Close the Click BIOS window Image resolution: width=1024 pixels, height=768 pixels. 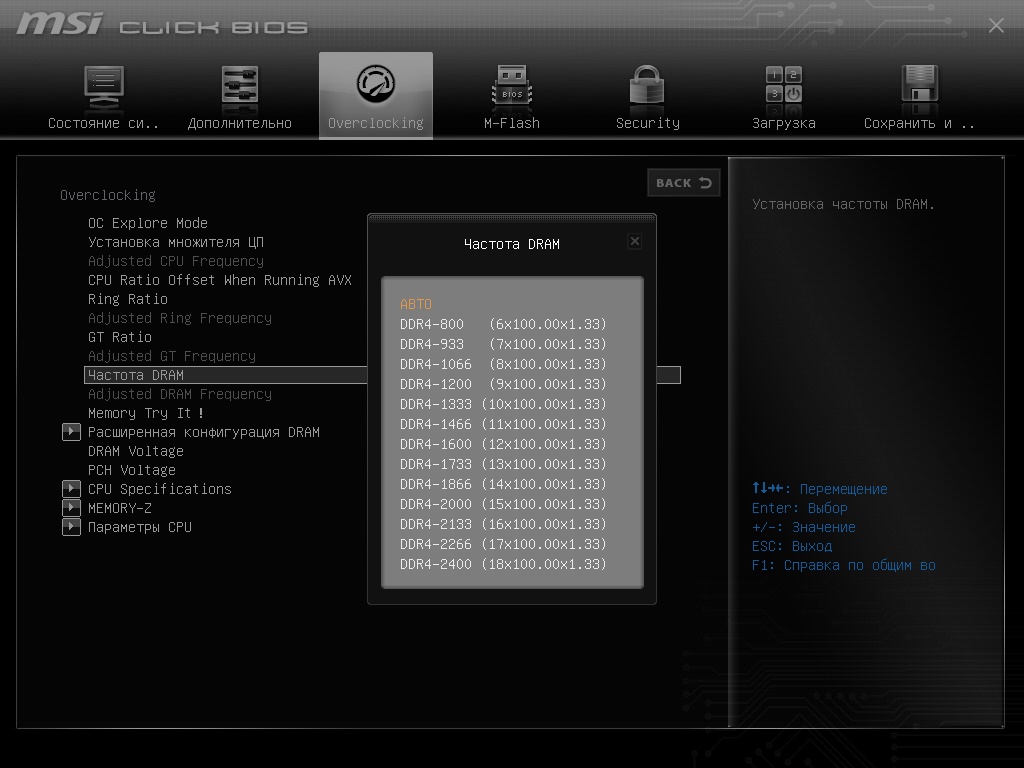[996, 25]
